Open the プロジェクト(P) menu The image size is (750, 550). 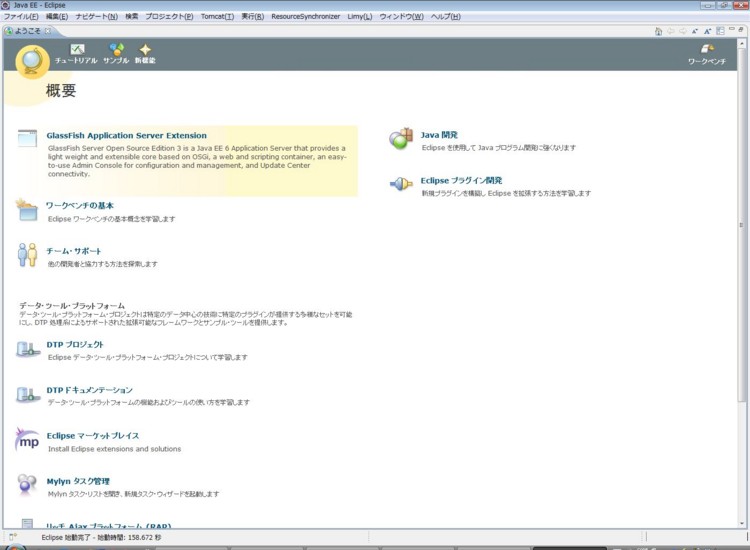(x=169, y=16)
